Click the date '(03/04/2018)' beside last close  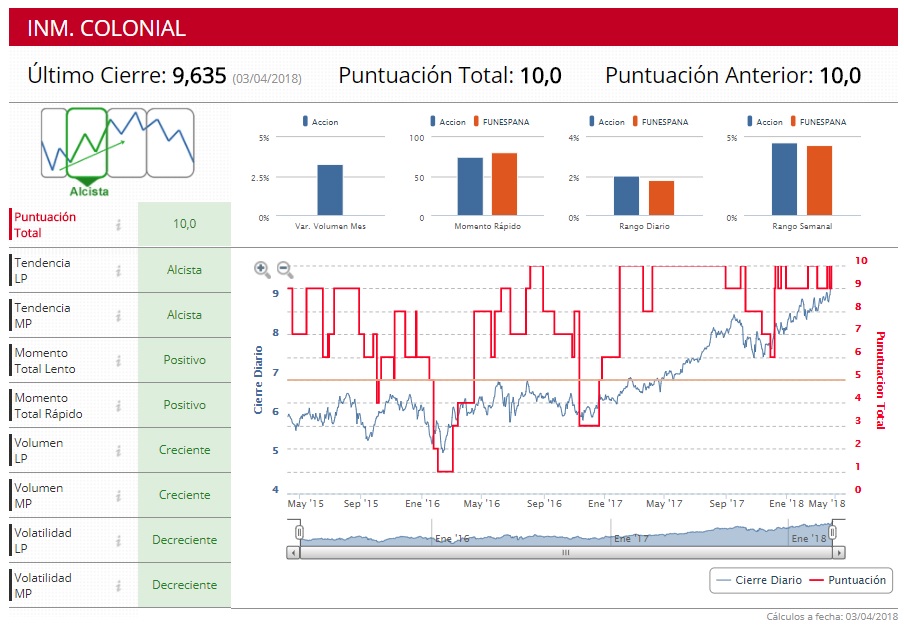267,78
